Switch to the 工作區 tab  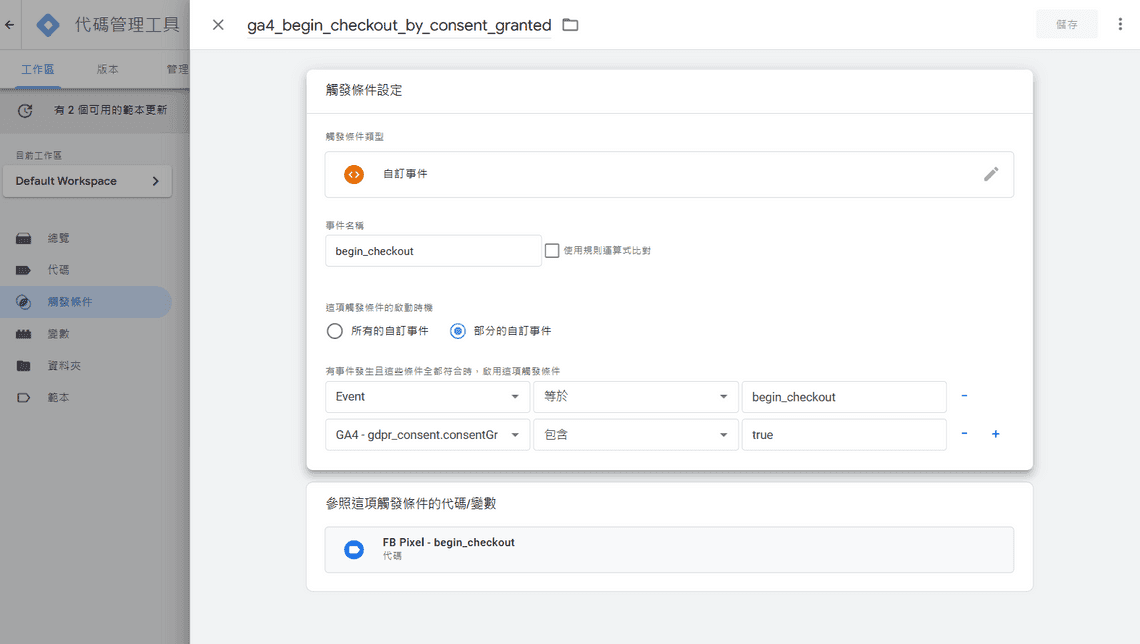point(37,69)
